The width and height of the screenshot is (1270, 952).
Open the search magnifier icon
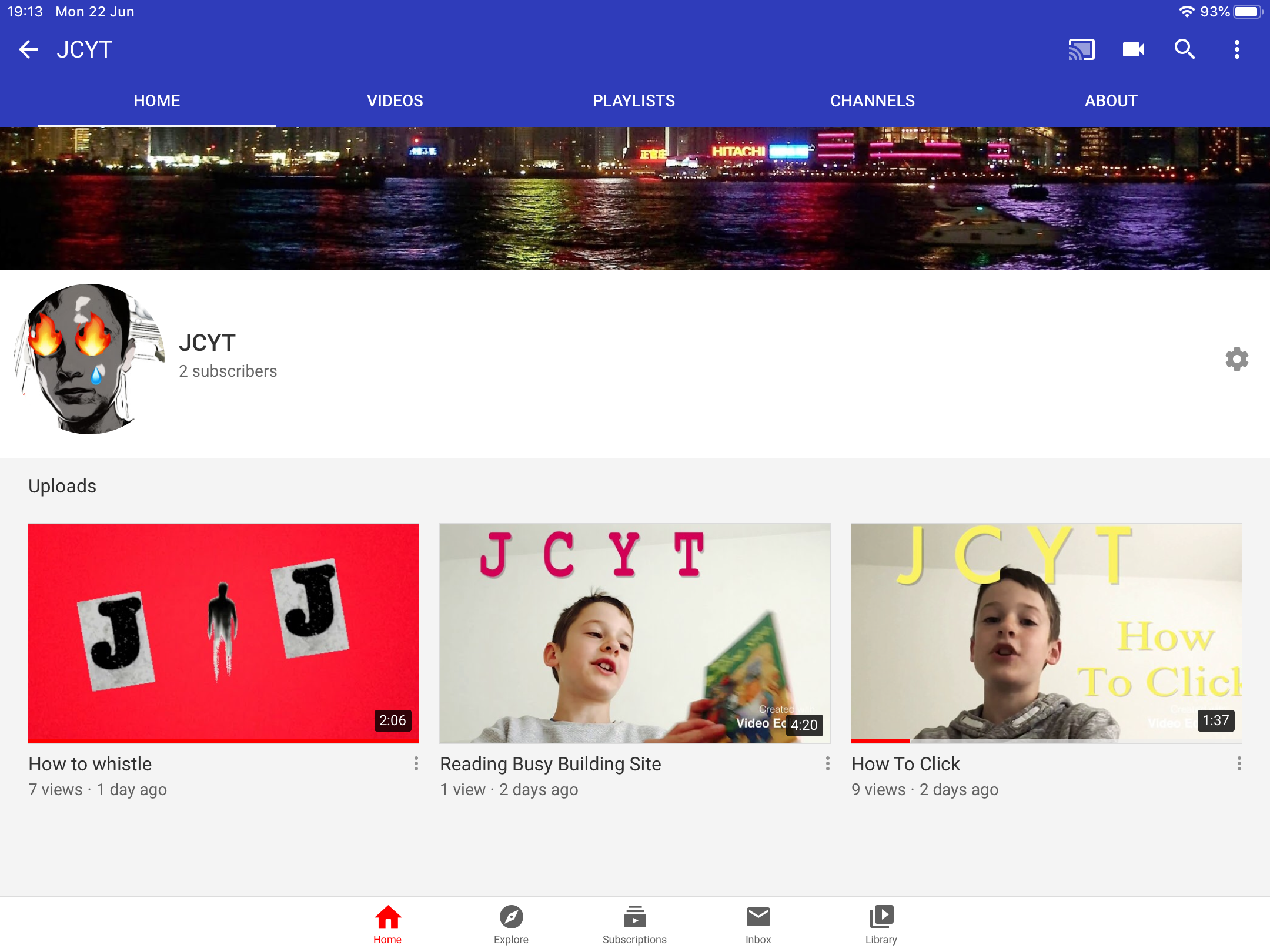1185,50
